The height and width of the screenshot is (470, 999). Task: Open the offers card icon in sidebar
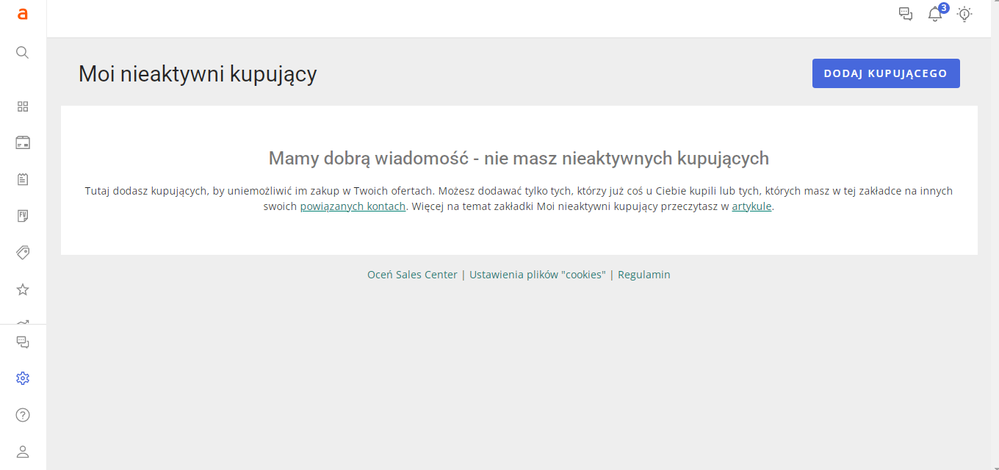click(x=22, y=143)
